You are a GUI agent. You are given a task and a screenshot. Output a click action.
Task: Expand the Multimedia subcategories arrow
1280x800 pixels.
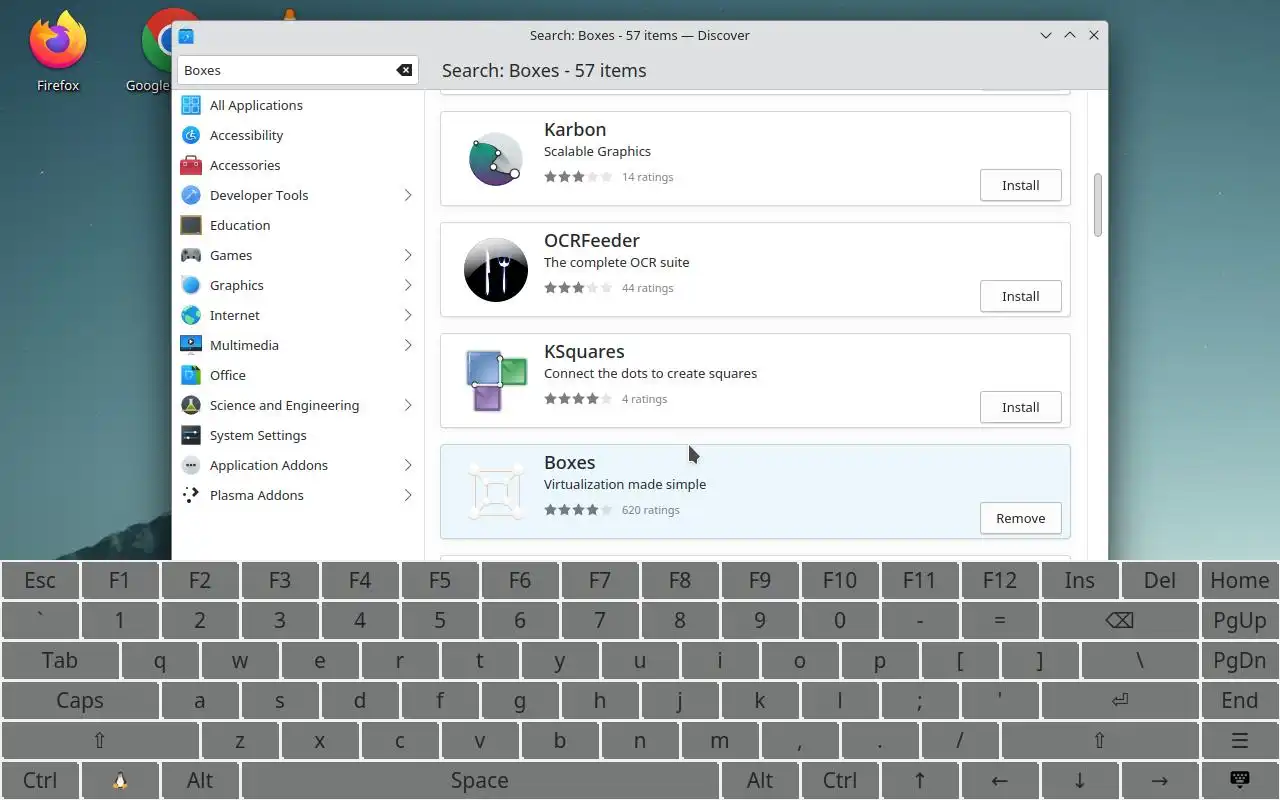[x=408, y=345]
